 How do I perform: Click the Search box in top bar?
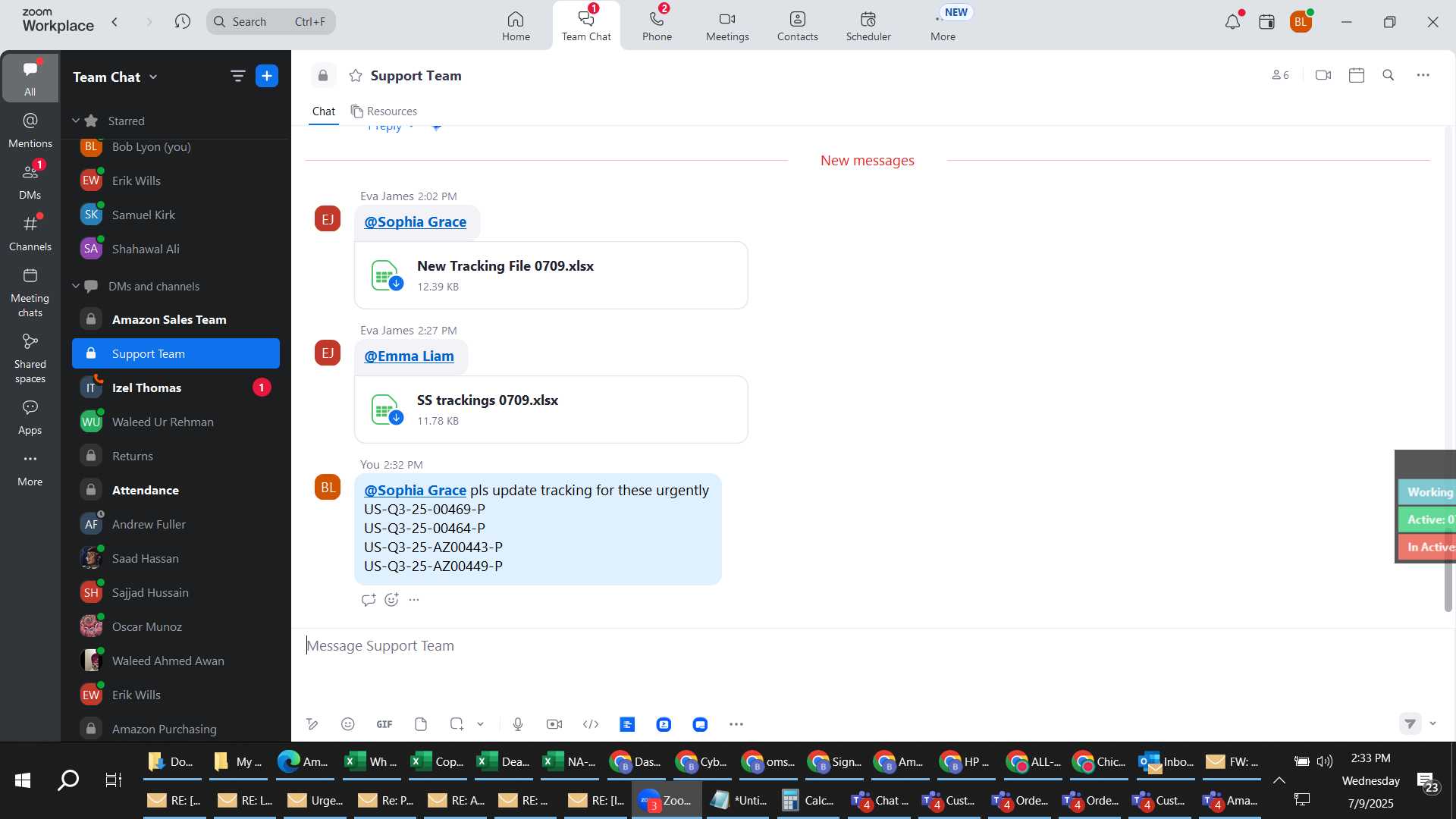271,21
